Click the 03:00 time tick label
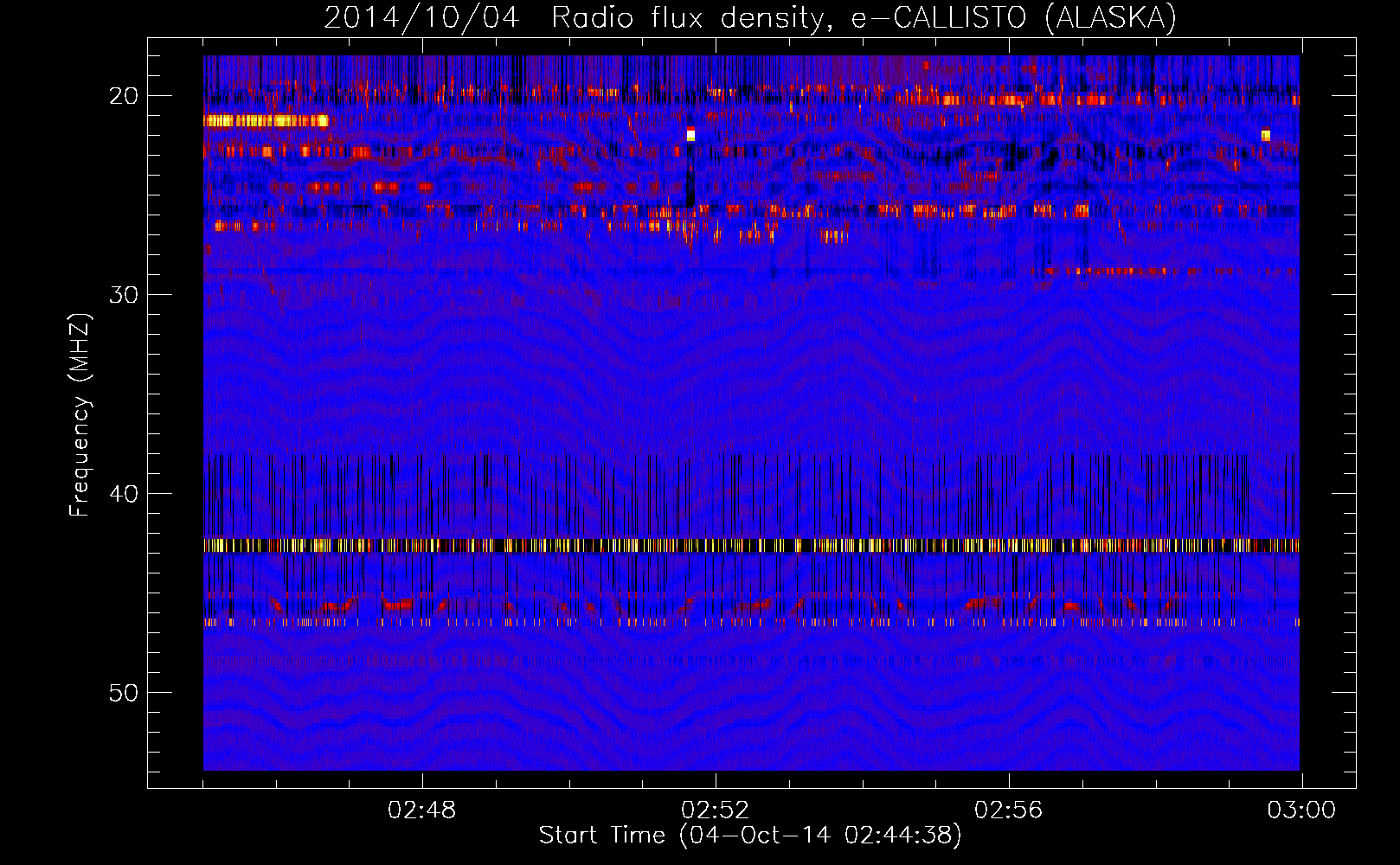Screen dimensions: 1400x865 tap(1301, 811)
